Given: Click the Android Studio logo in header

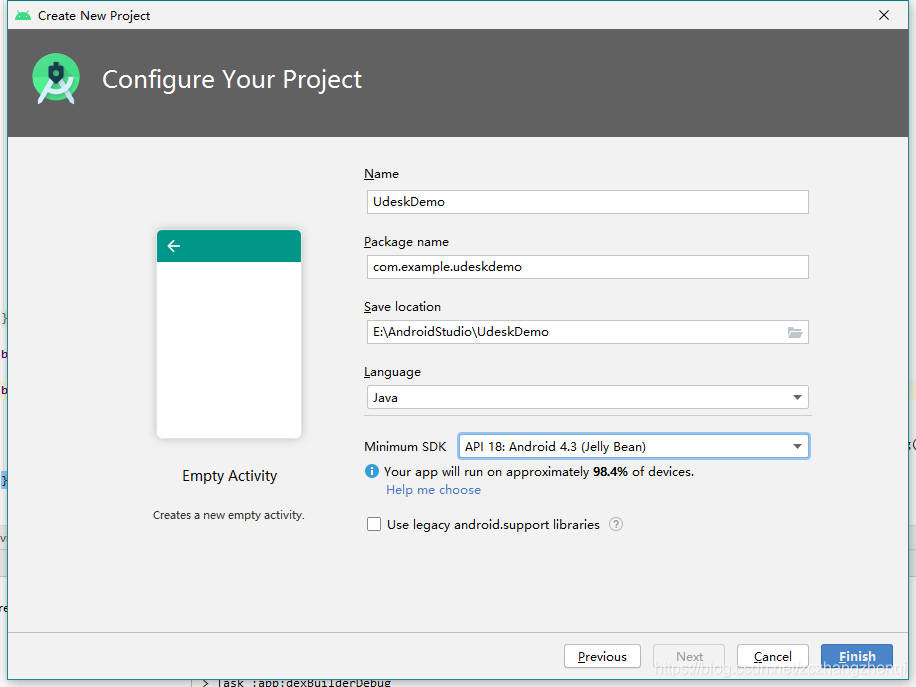Looking at the screenshot, I should pos(56,79).
